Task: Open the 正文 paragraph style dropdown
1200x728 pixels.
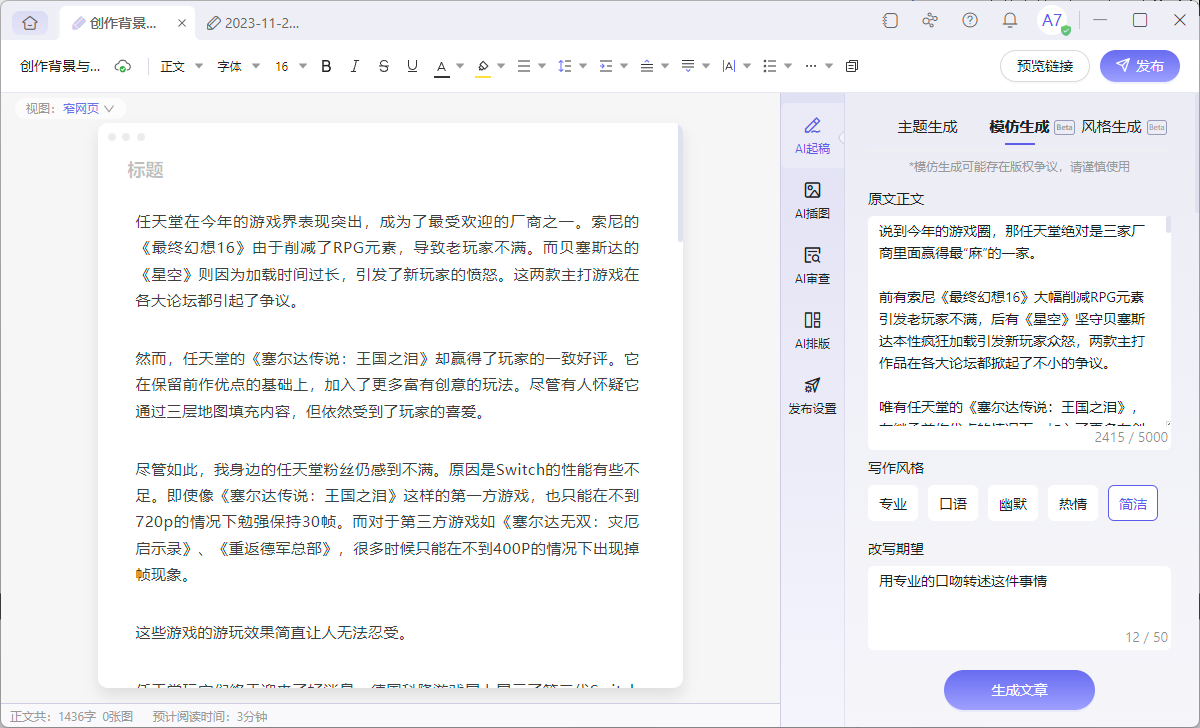Action: pos(180,66)
